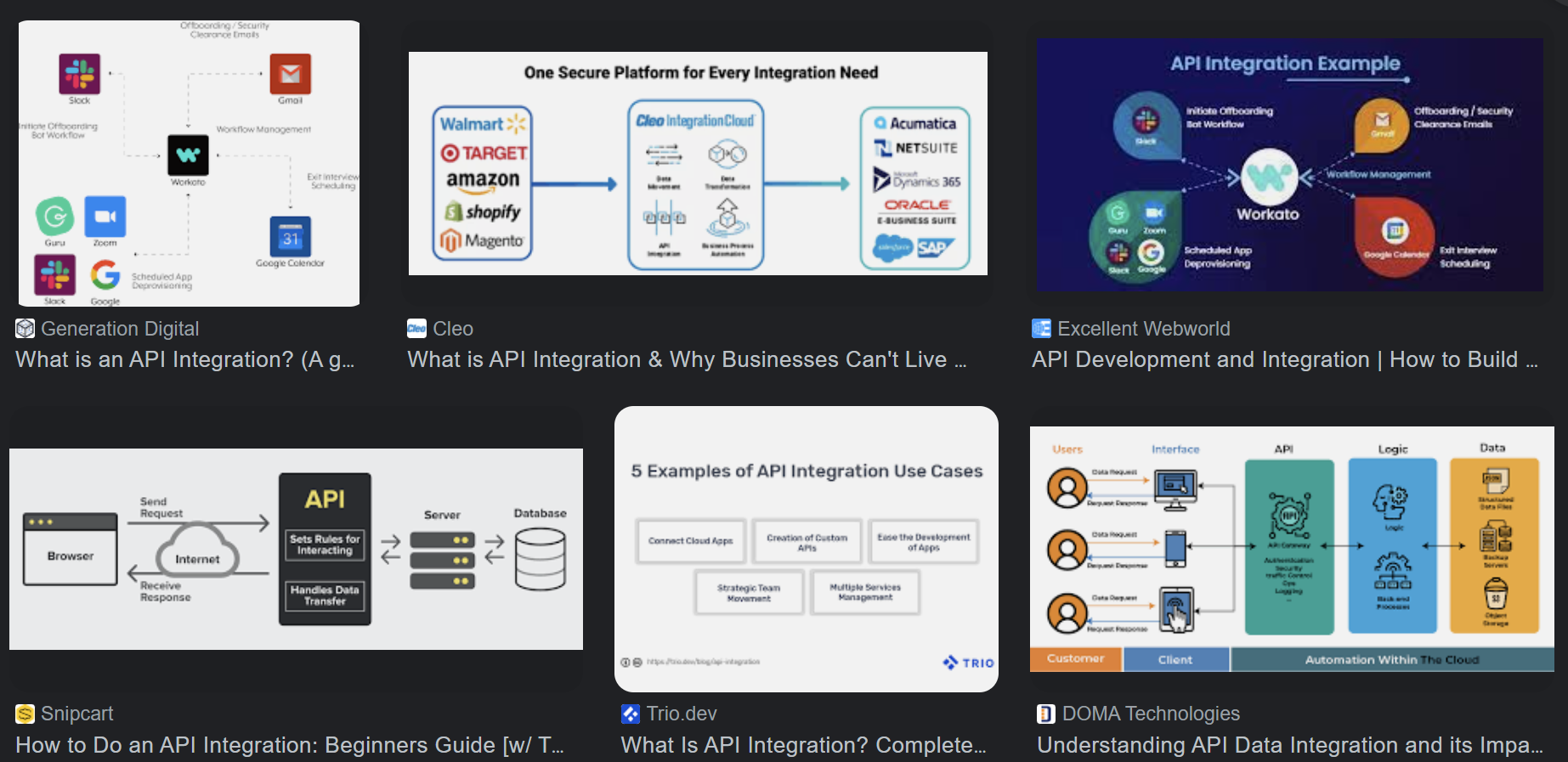This screenshot has height=762, width=1568.
Task: Click the Generation Digital favicon
Action: [25, 329]
